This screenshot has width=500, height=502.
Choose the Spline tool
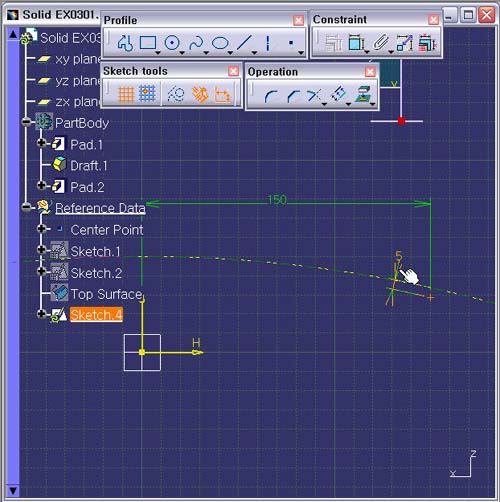196,43
